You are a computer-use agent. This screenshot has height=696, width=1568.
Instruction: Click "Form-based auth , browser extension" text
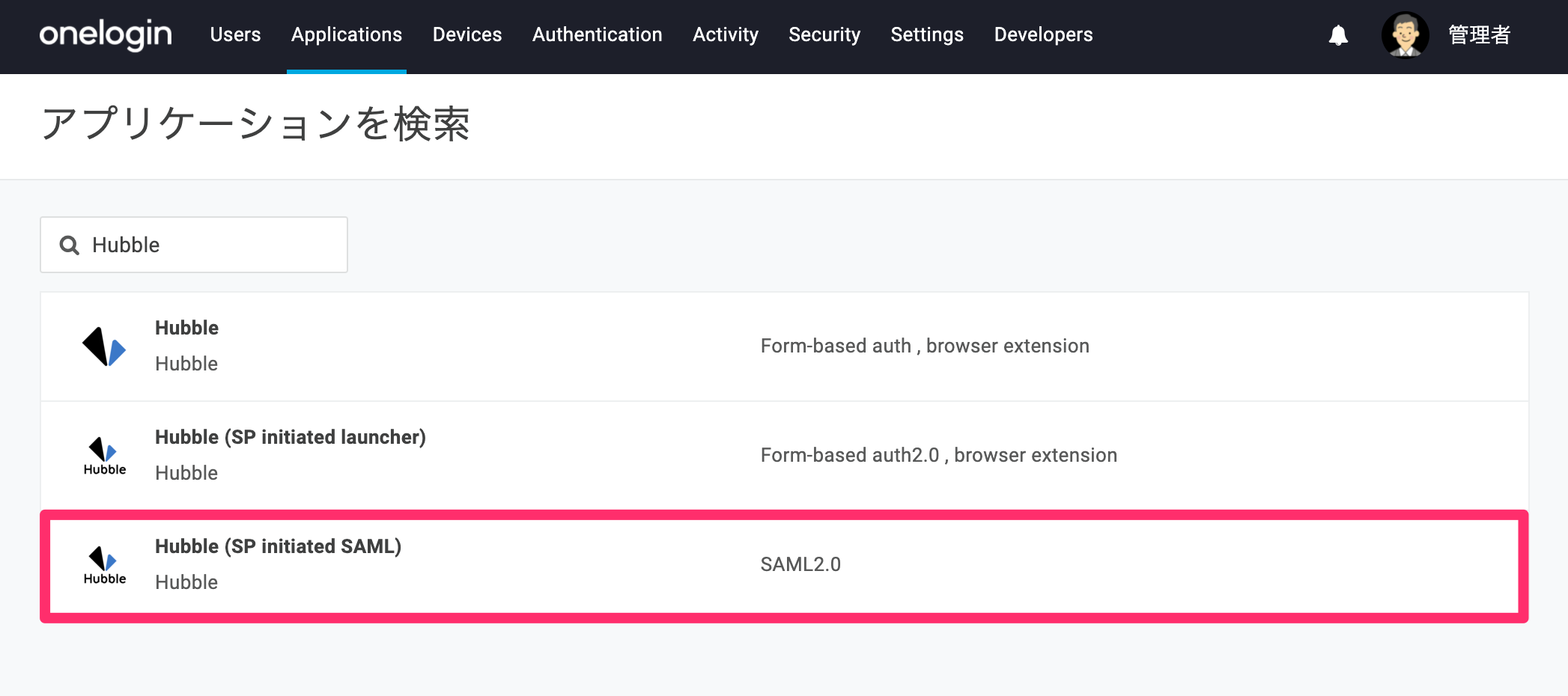(x=925, y=346)
